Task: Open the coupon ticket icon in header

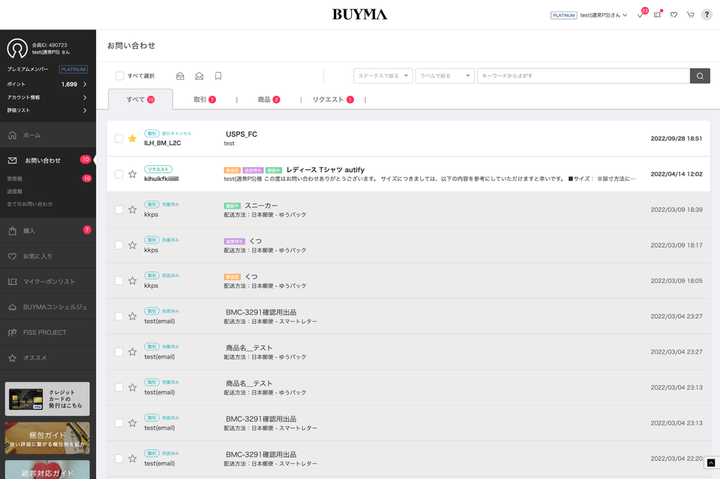Action: coord(657,15)
